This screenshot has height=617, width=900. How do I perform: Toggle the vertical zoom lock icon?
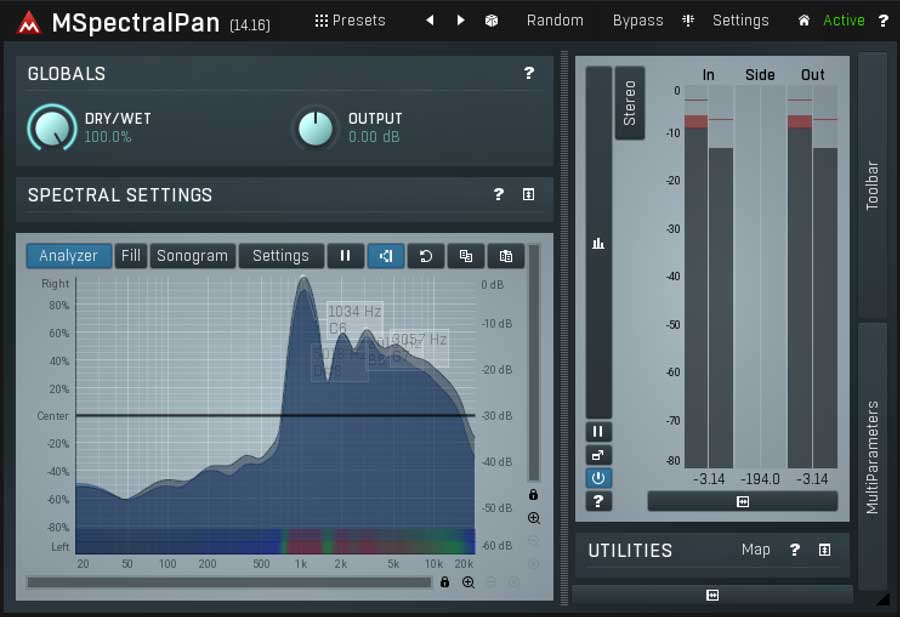point(533,495)
